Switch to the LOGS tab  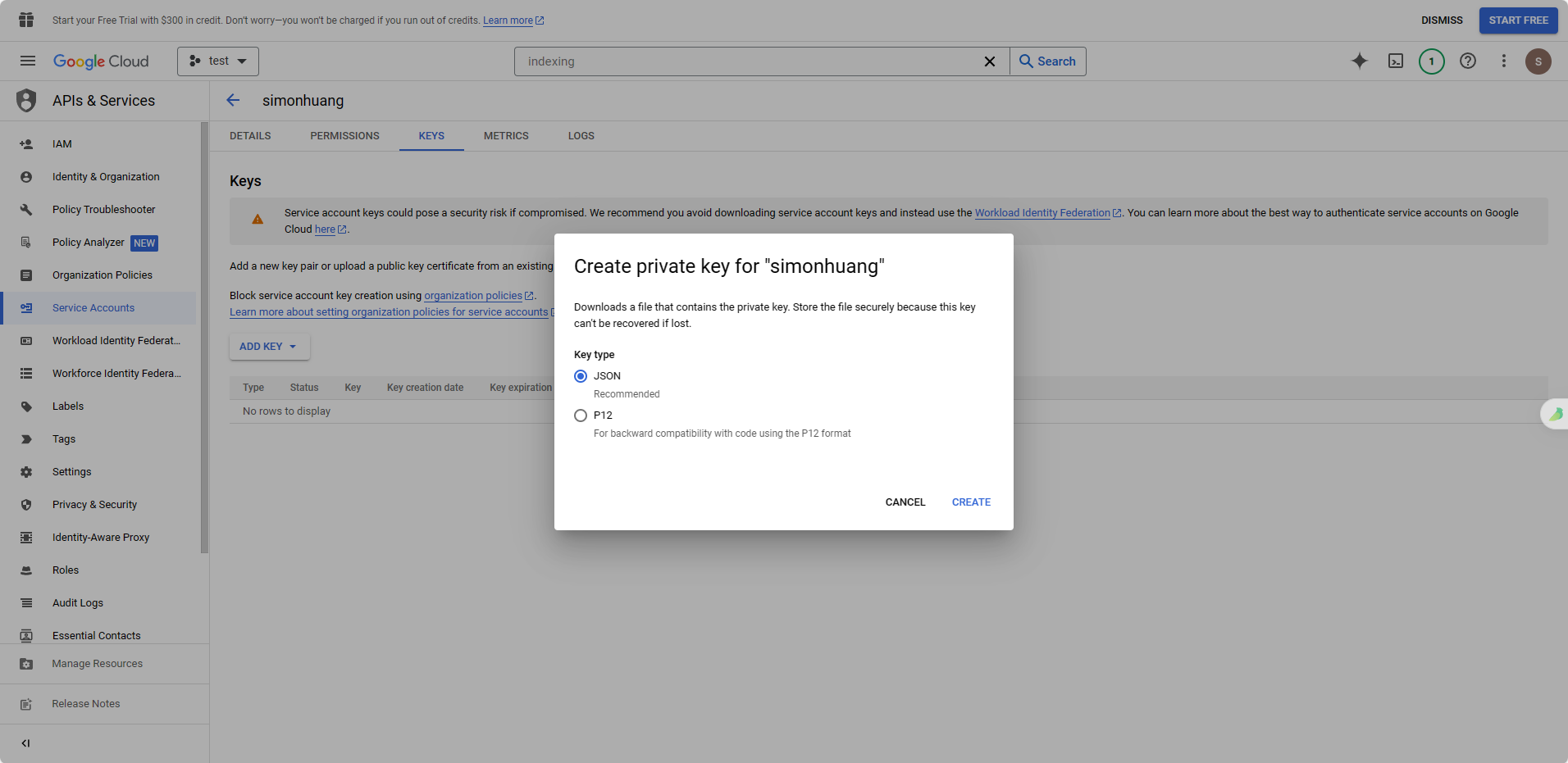coord(581,136)
